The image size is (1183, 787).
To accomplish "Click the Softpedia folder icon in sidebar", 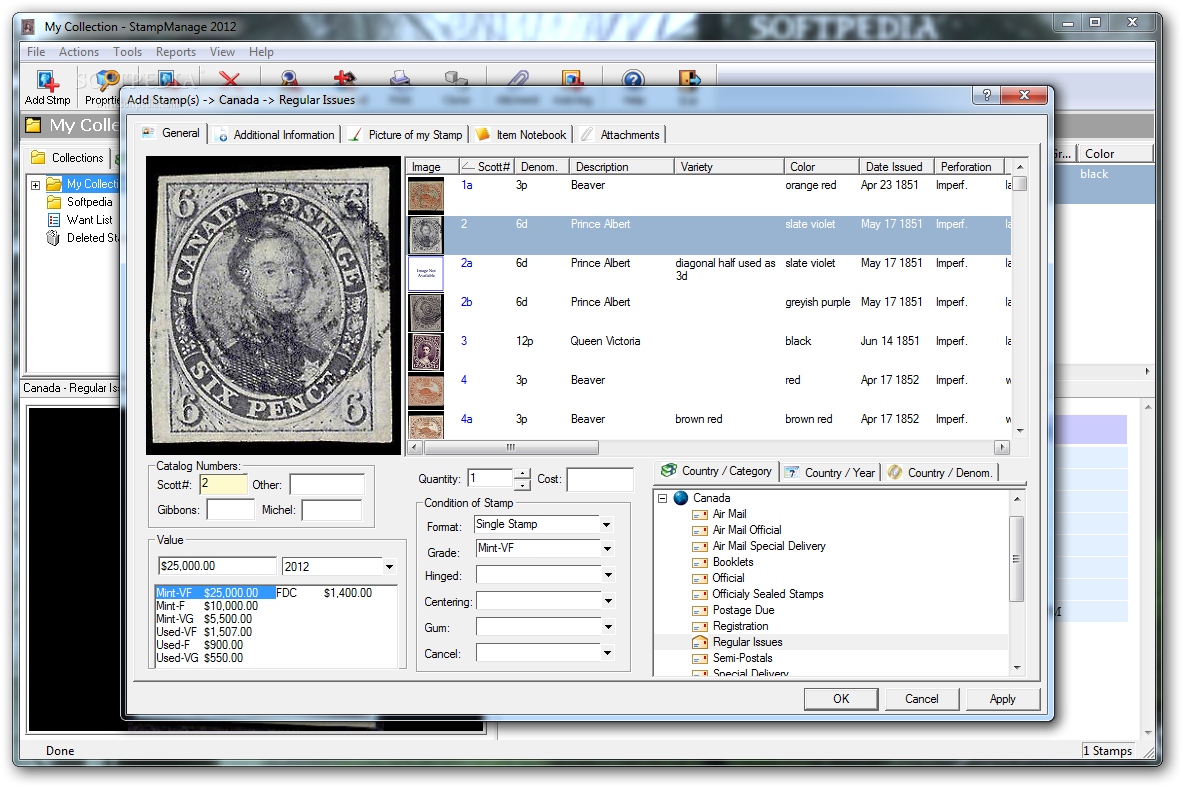I will point(54,202).
